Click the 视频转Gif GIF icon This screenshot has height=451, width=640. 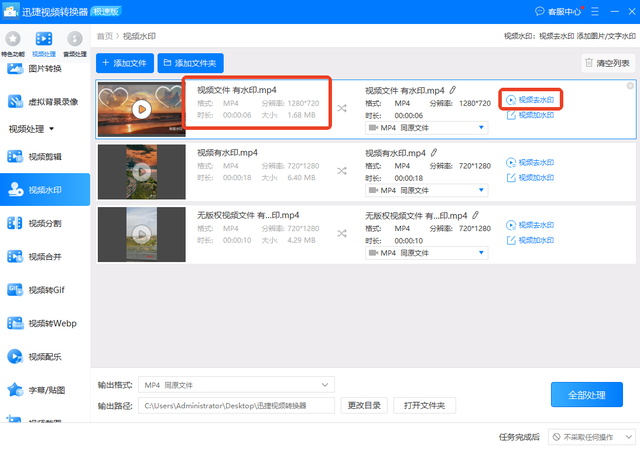coord(15,290)
